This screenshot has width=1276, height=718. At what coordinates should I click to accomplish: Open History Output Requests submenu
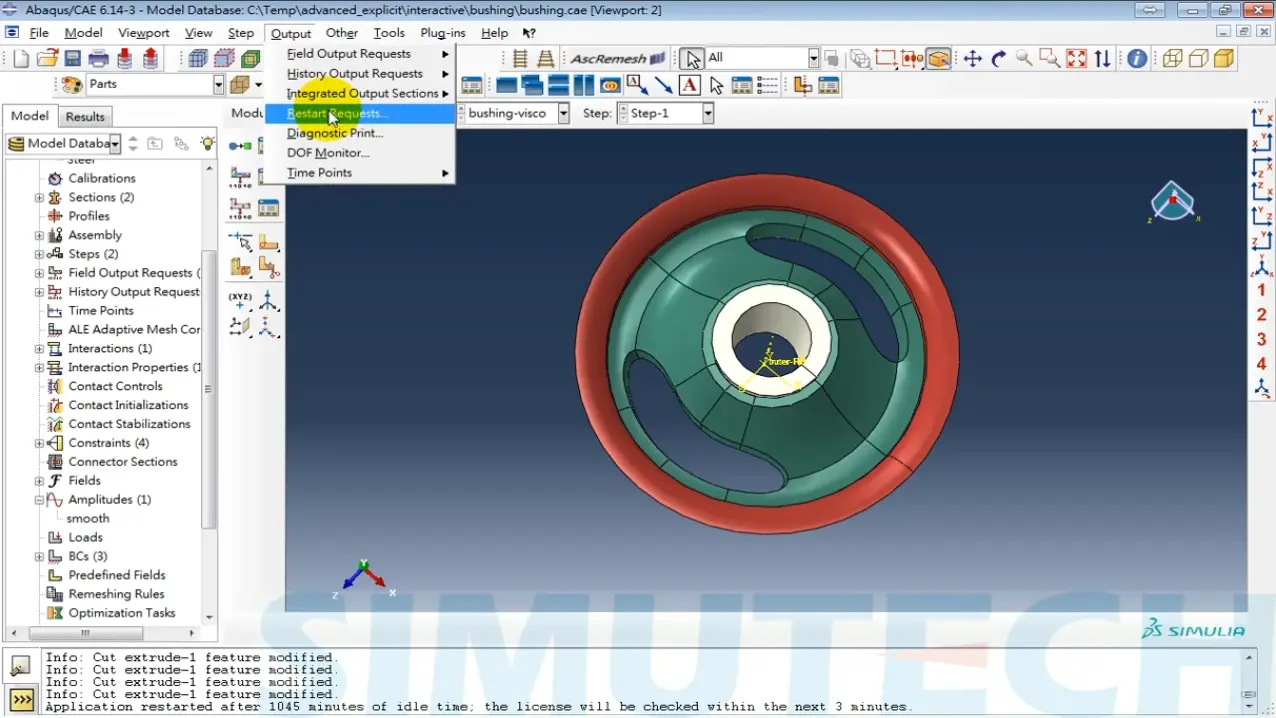pyautogui.click(x=360, y=74)
